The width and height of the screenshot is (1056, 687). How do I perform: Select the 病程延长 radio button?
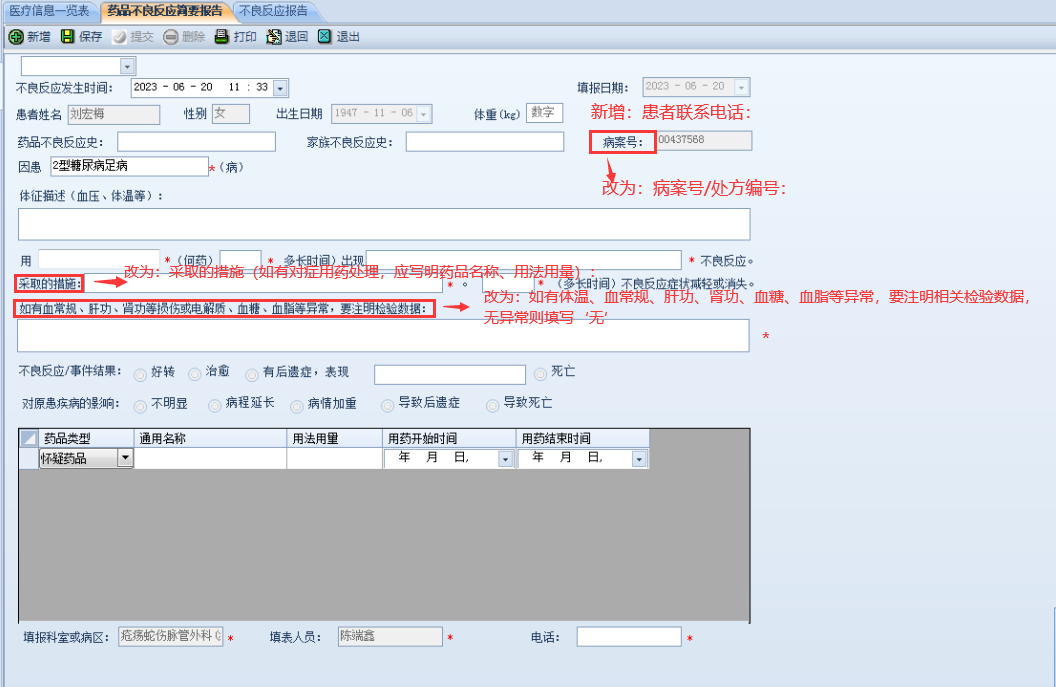pos(214,405)
